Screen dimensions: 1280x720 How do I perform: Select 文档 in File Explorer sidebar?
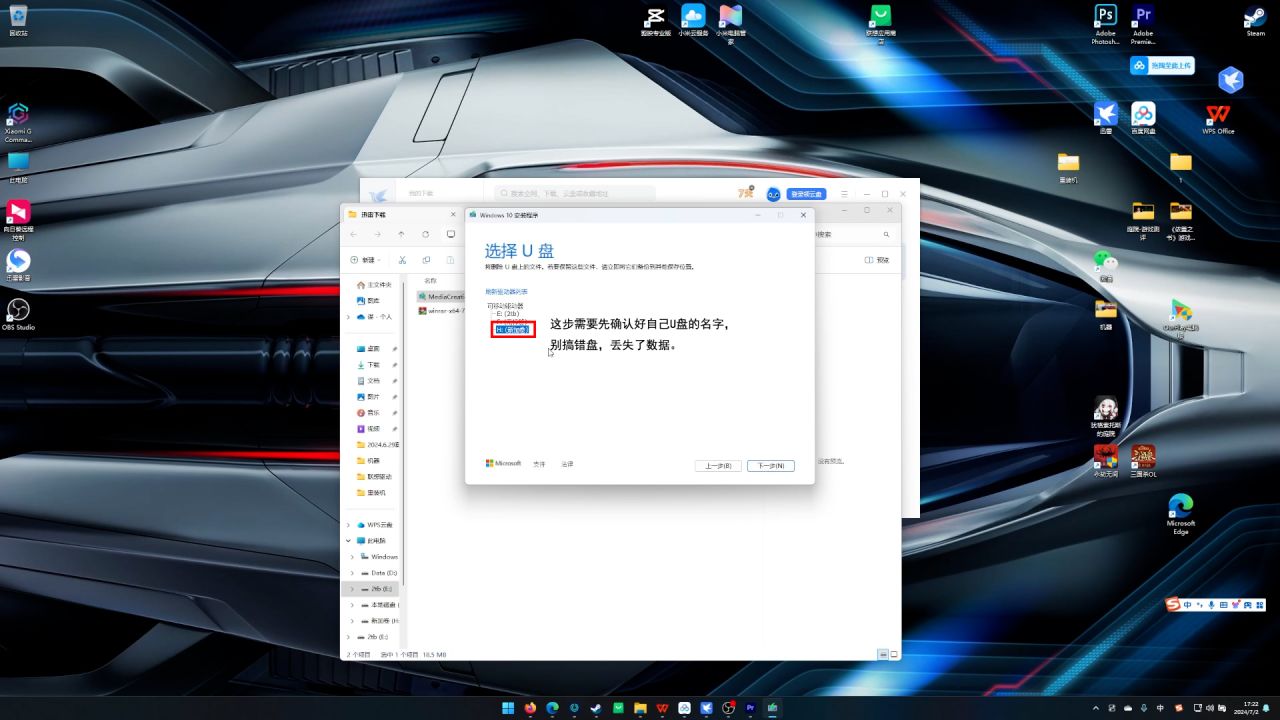[x=368, y=381]
